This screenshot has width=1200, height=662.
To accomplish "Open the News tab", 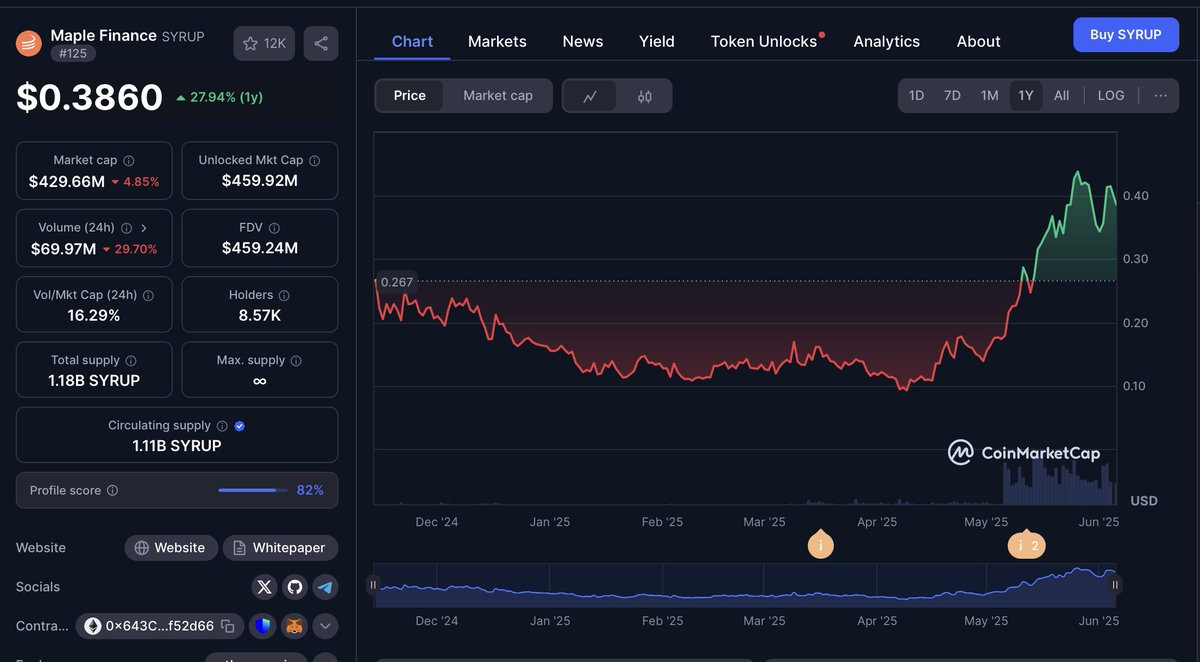I will [583, 41].
